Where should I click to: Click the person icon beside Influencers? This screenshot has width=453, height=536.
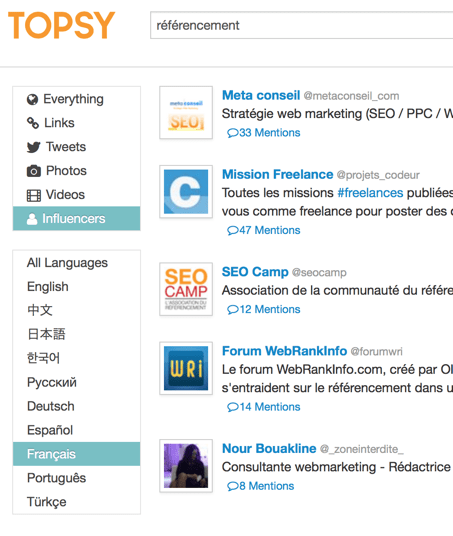click(32, 219)
